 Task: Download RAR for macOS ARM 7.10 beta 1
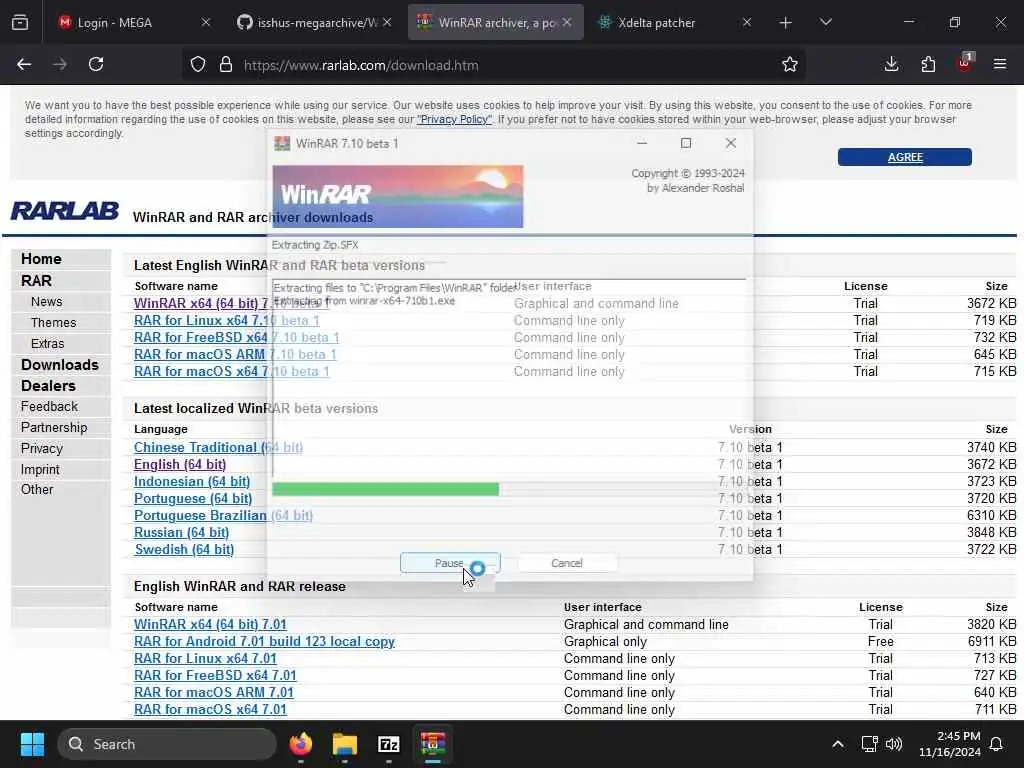click(235, 355)
